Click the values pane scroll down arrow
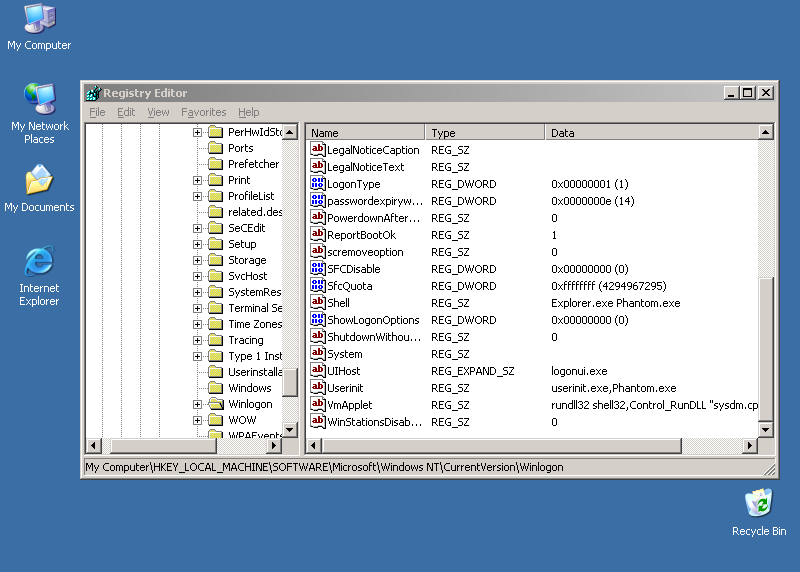This screenshot has height=572, width=800. pos(765,430)
